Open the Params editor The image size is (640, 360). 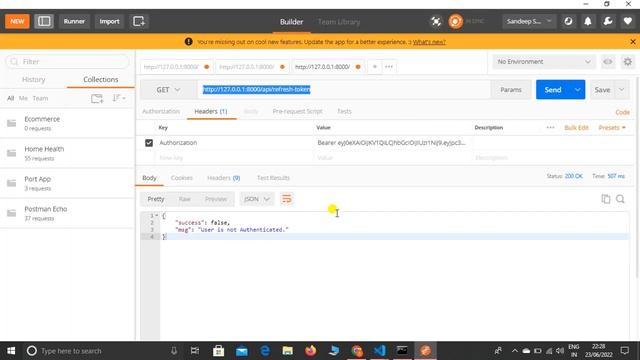coord(511,90)
